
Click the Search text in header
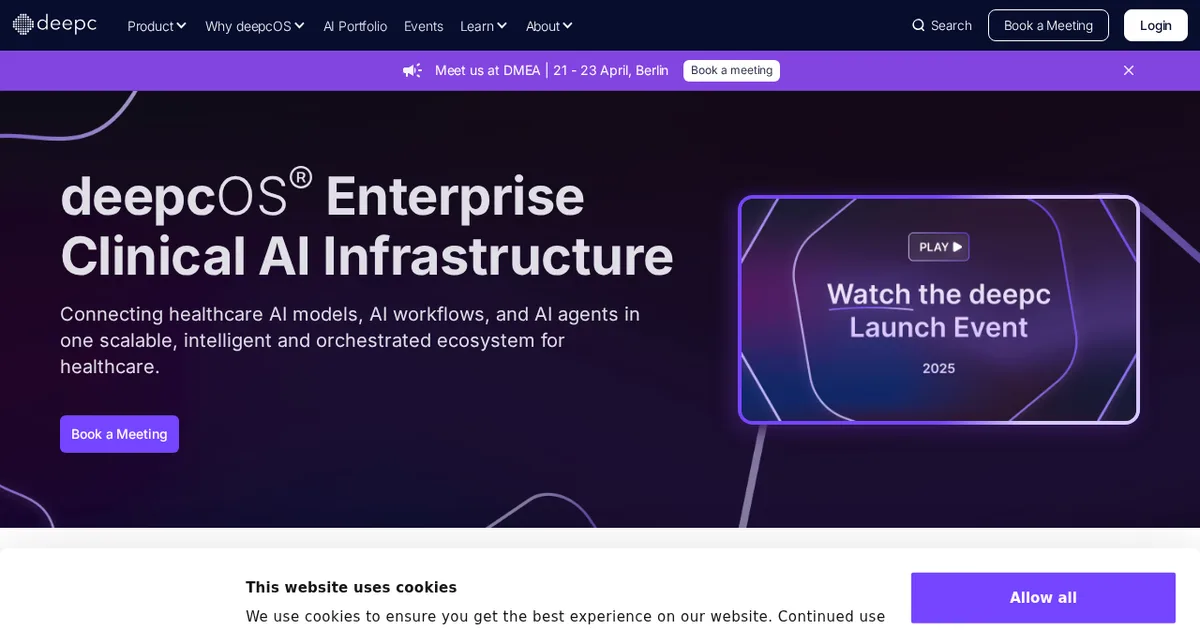[x=951, y=26]
